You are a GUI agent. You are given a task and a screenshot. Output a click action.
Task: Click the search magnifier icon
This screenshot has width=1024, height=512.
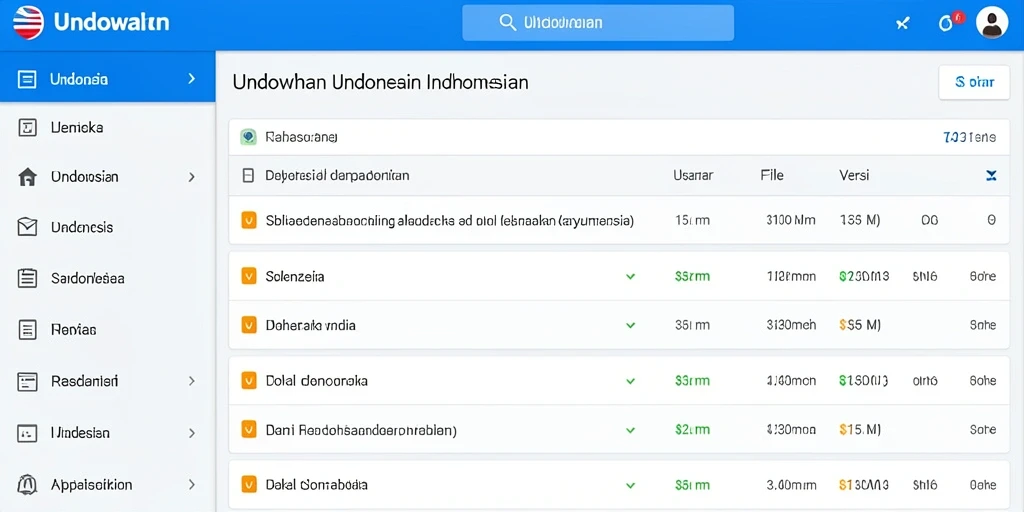click(x=507, y=23)
